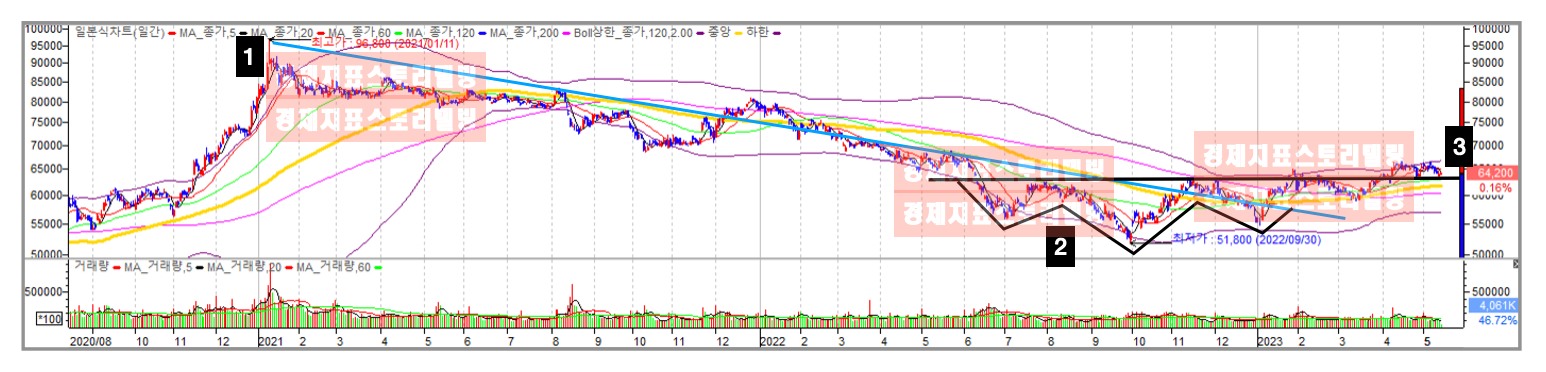Click the 4,061K volume value tag

click(1494, 305)
